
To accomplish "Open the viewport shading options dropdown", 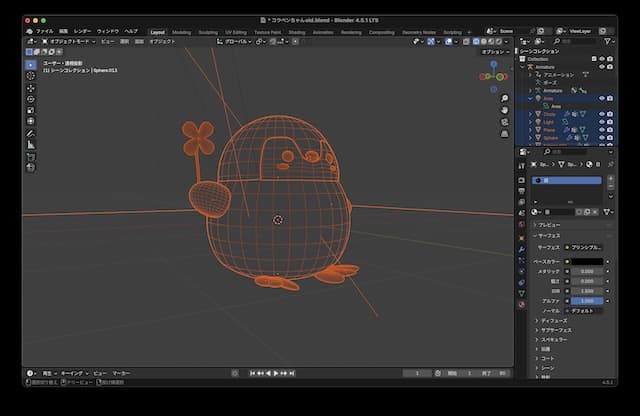I will pyautogui.click(x=507, y=42).
